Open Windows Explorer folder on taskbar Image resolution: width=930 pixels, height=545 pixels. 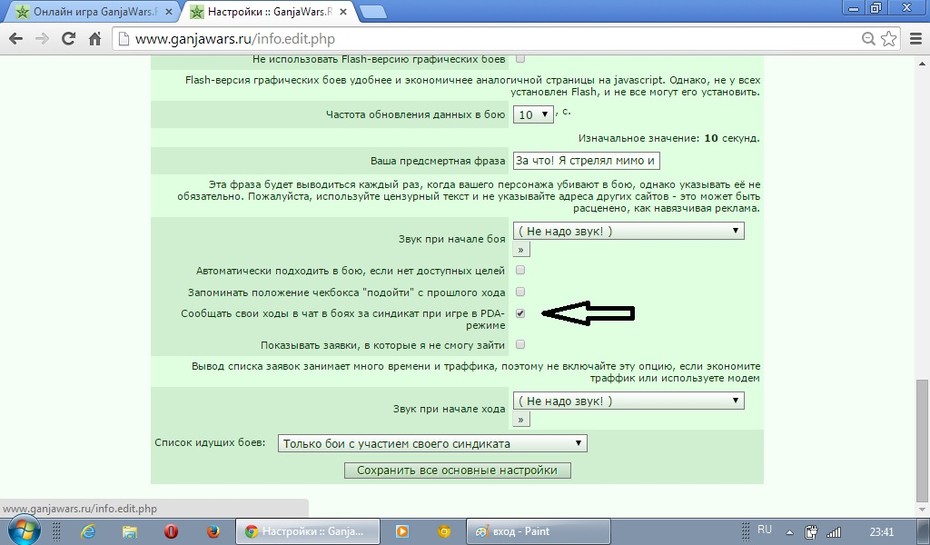(x=130, y=531)
